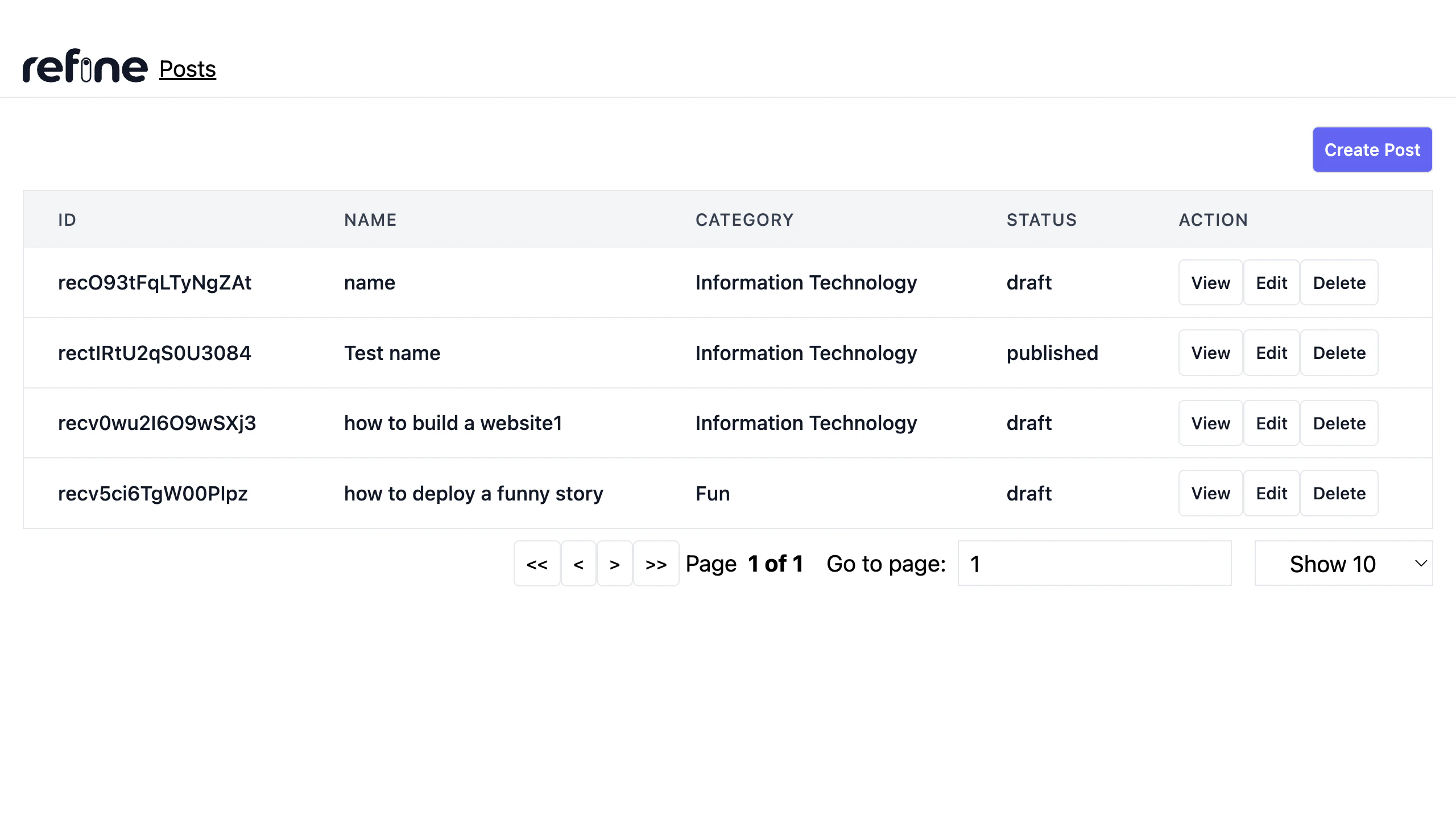Go to previous page with < button
1456x819 pixels.
pyautogui.click(x=578, y=564)
